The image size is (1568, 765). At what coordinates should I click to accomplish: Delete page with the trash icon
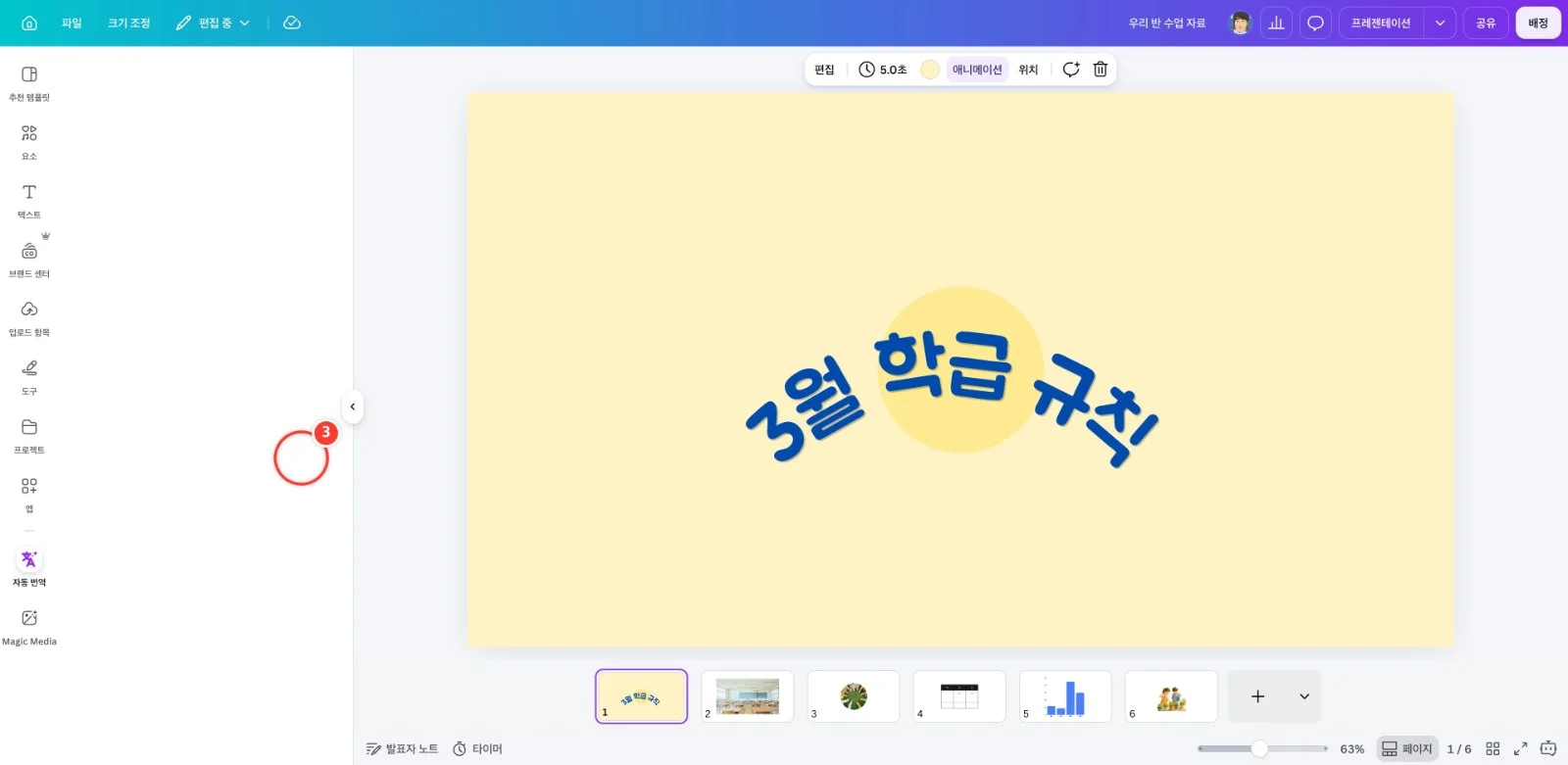point(1101,70)
